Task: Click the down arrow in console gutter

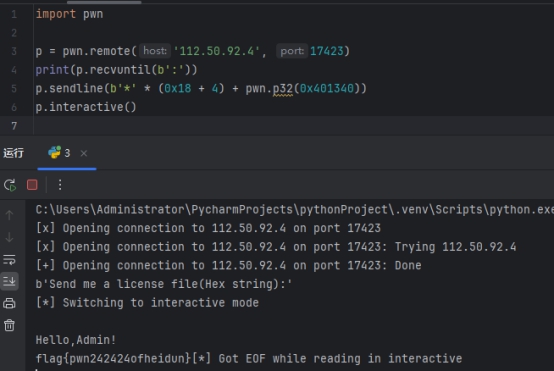Action: (10, 237)
